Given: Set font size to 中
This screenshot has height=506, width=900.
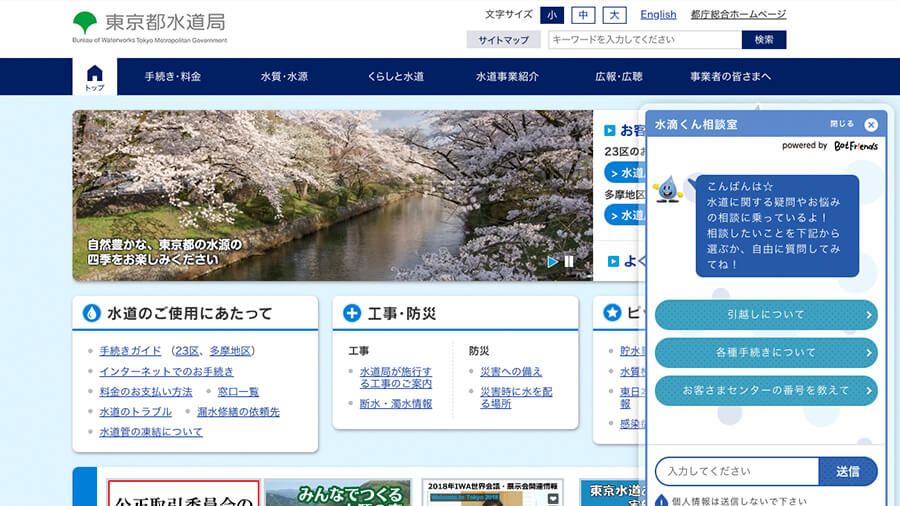Looking at the screenshot, I should [583, 15].
